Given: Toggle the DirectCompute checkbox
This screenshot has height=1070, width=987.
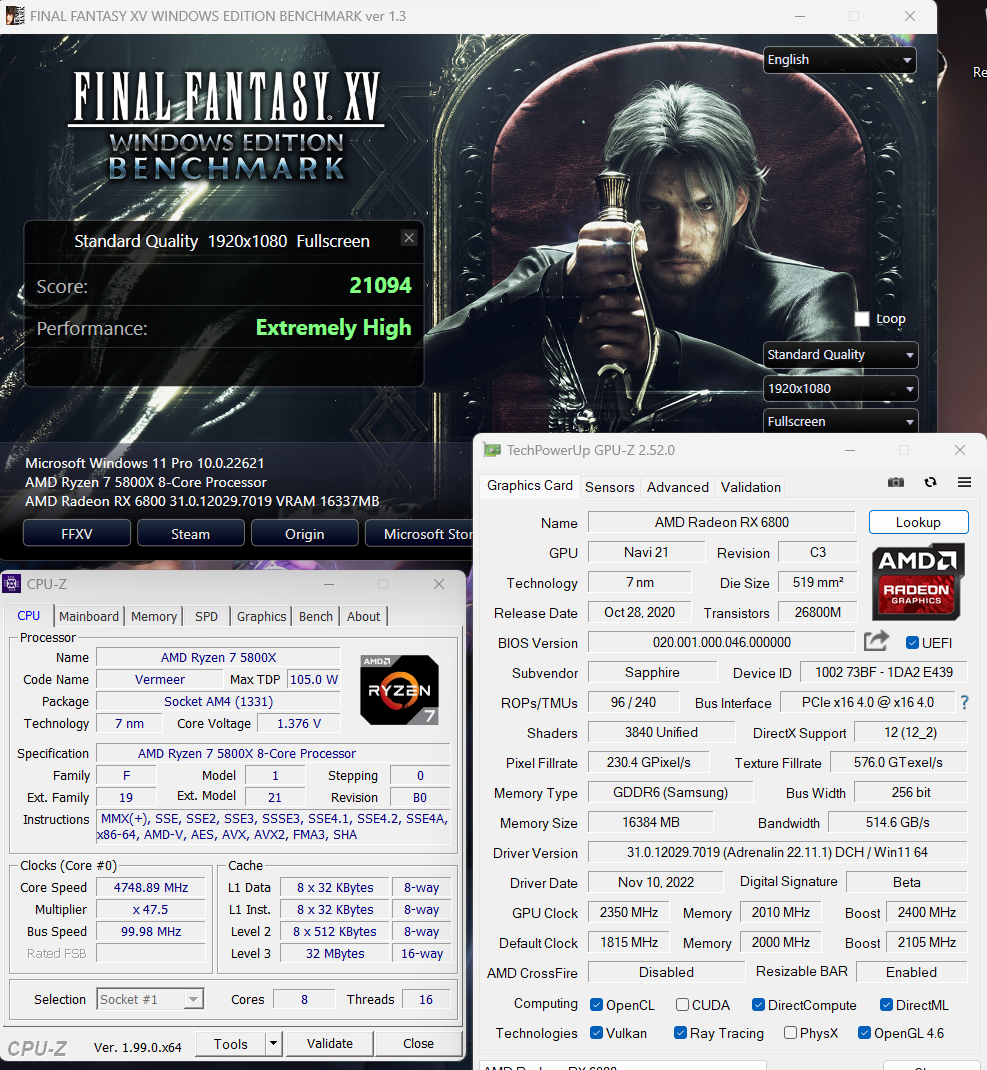Looking at the screenshot, I should [758, 1004].
